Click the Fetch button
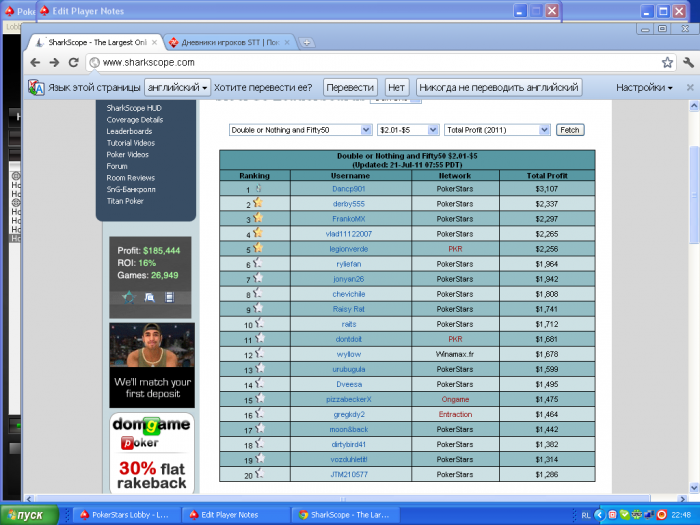Screen dimensions: 700x525 570,130
